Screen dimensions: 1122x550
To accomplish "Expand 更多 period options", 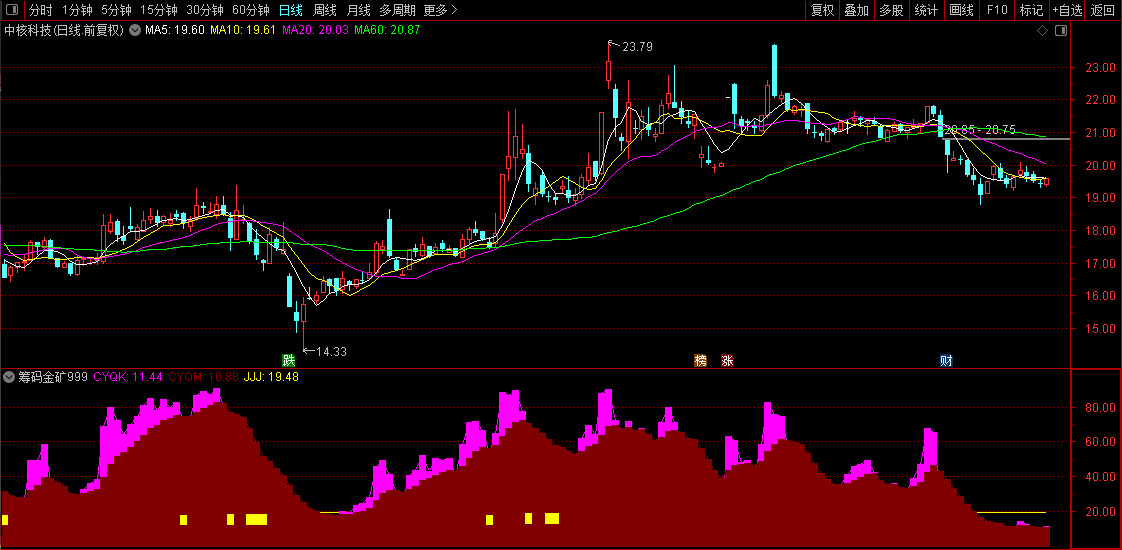I will coord(440,10).
